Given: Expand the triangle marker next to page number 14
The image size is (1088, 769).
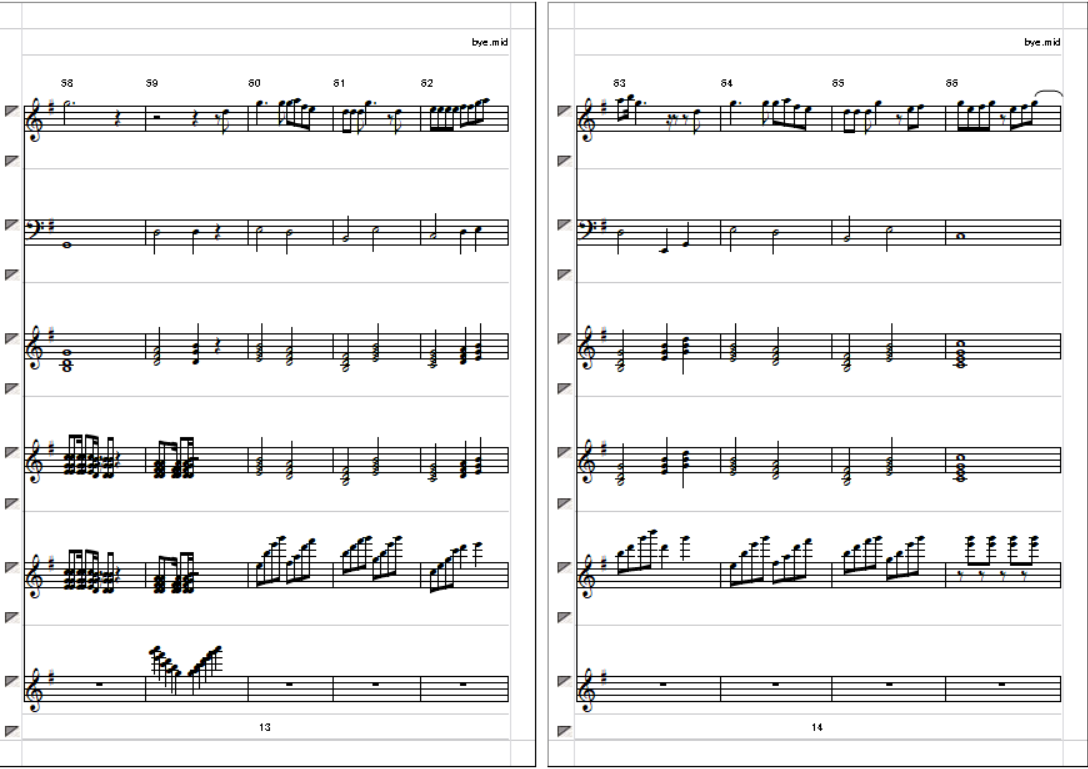Looking at the screenshot, I should point(564,730).
